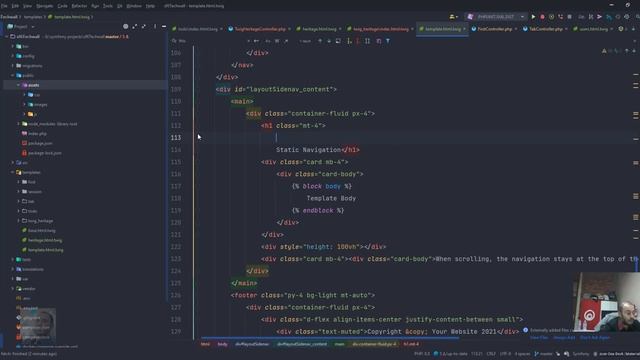640x360 pixels.
Task: Expand the config folder
Action: [13, 56]
